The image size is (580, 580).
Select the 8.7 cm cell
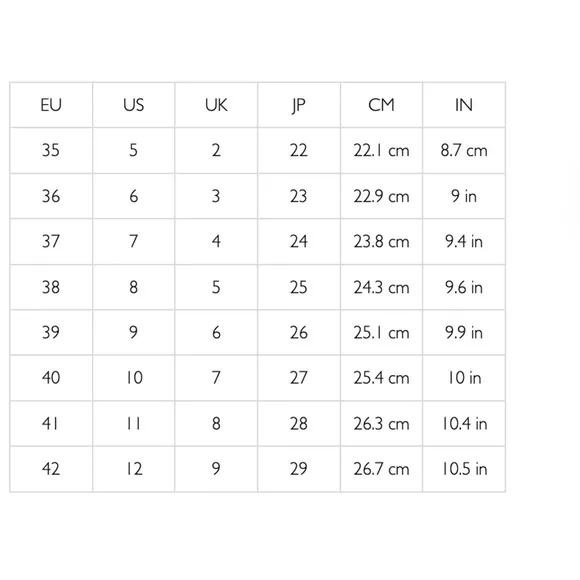464,151
